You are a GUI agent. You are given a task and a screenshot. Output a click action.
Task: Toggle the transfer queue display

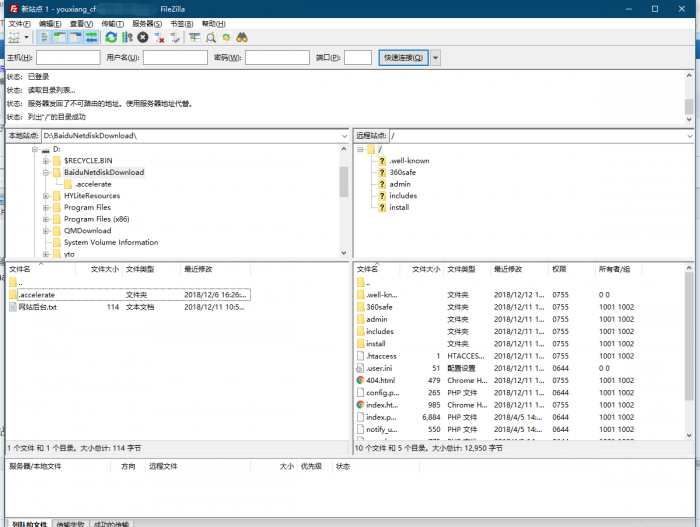click(91, 37)
